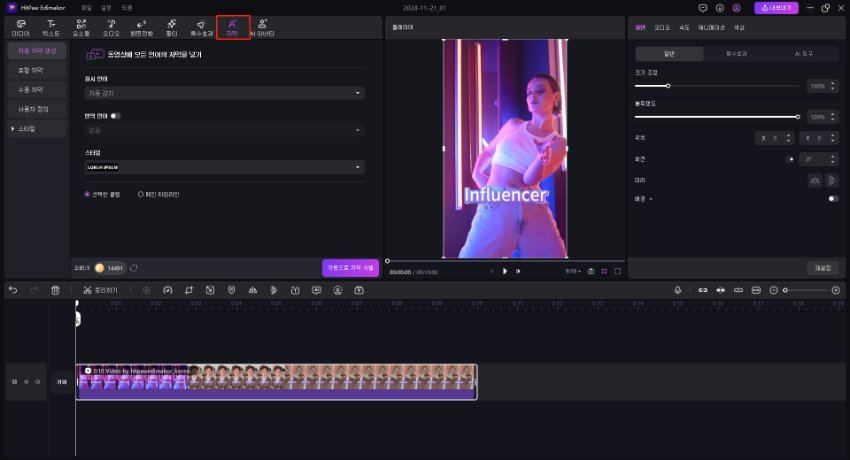Open the Transitions (화면전환) tool icon

[141, 26]
